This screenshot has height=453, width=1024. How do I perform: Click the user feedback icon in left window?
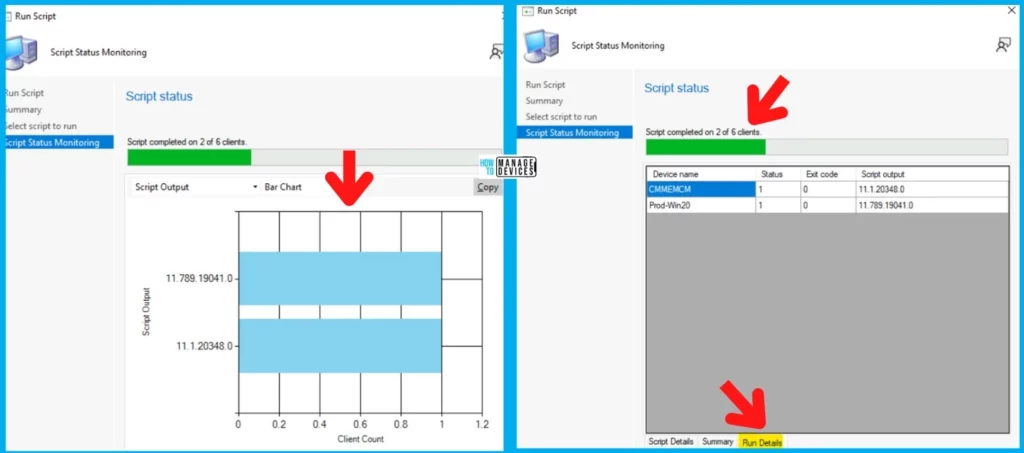[x=496, y=52]
